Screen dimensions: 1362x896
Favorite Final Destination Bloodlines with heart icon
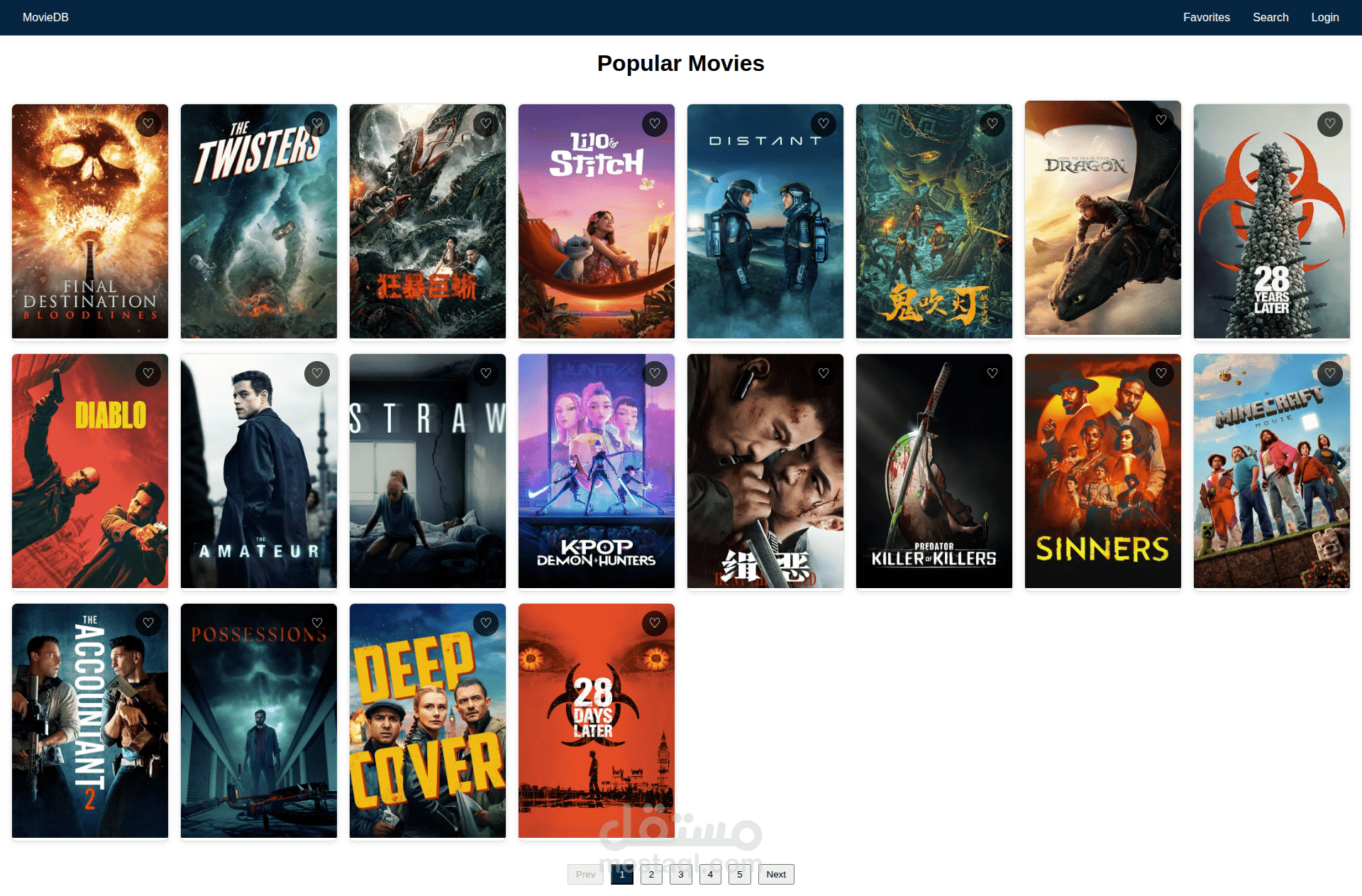(148, 124)
